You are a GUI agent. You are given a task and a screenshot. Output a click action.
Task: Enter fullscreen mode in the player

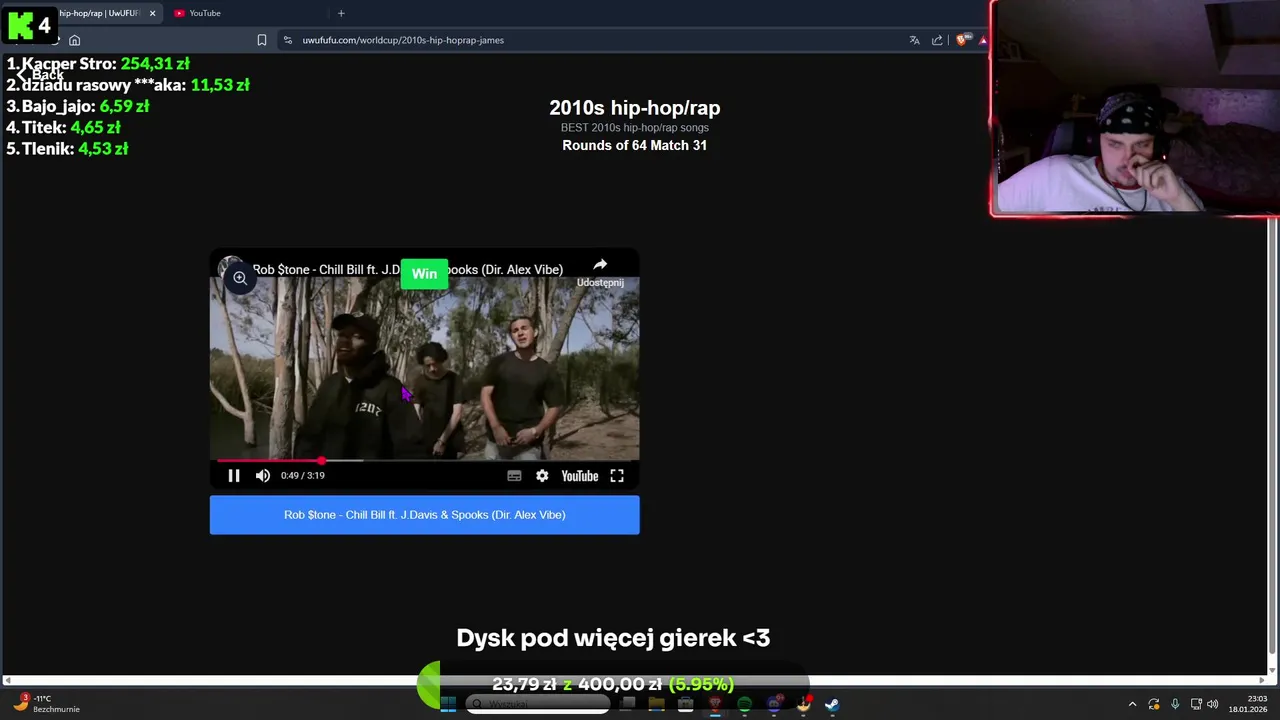(617, 476)
